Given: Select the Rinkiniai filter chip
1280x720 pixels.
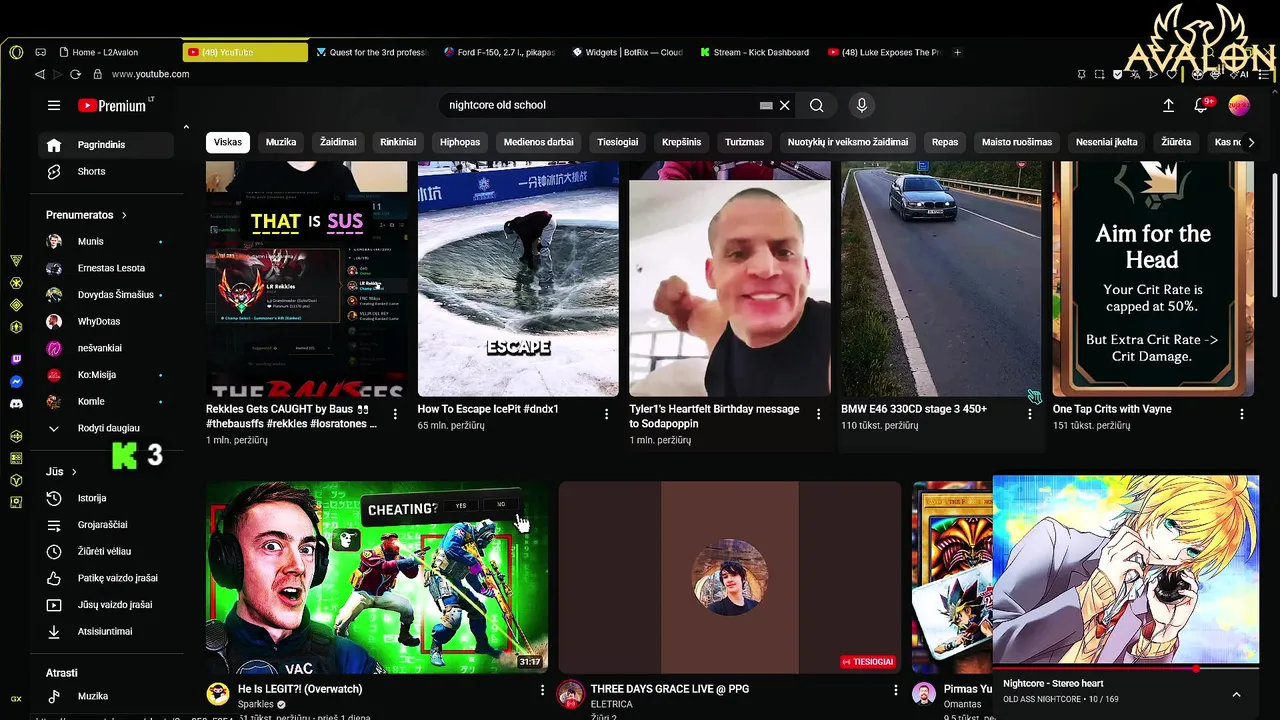Looking at the screenshot, I should 398,142.
